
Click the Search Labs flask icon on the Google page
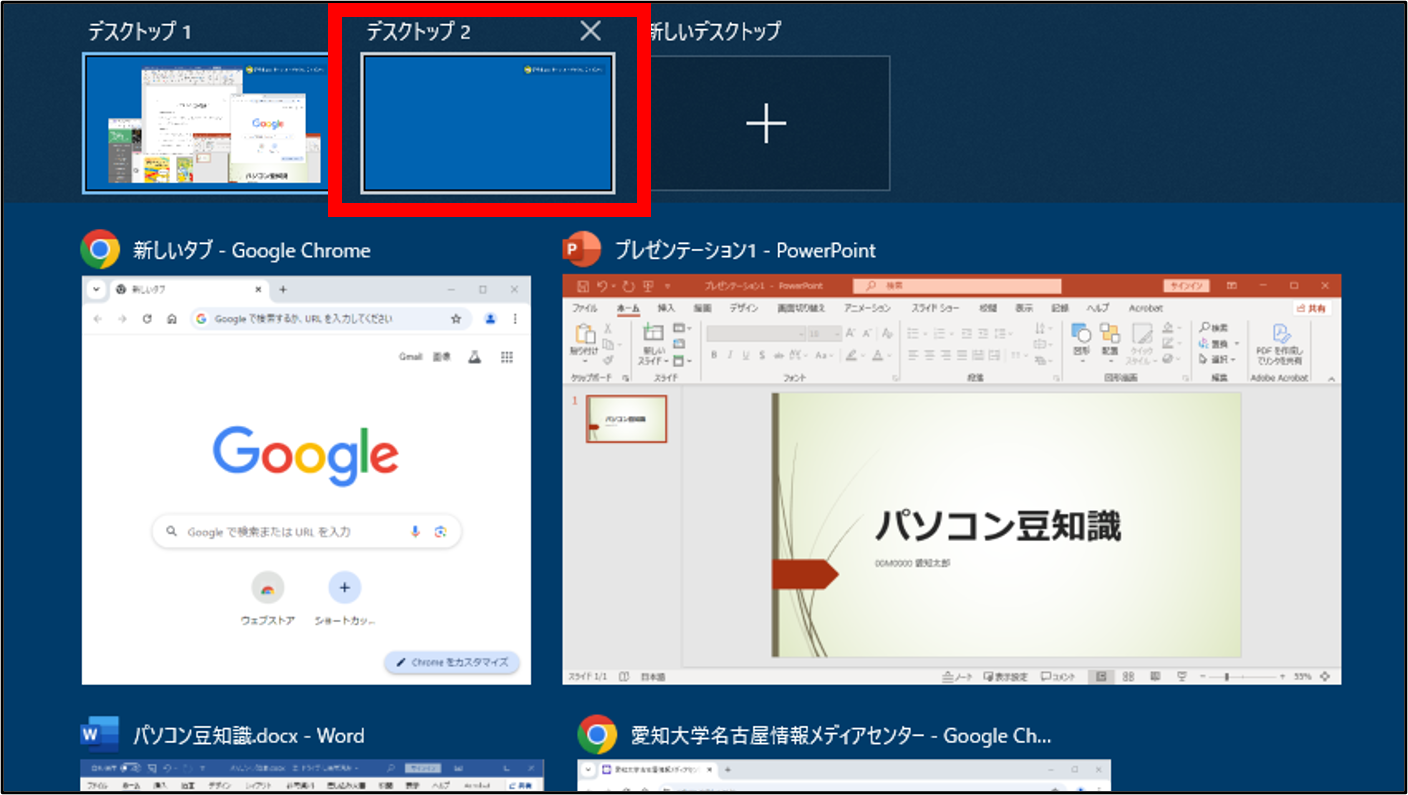475,357
